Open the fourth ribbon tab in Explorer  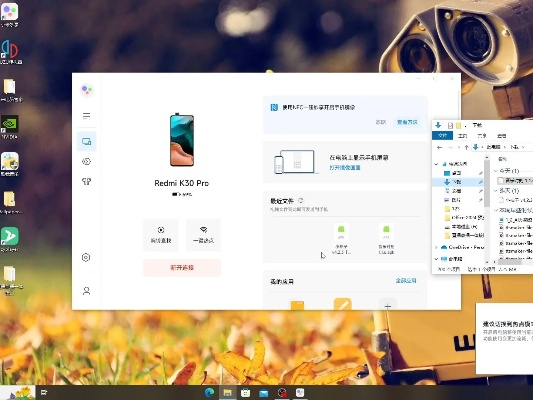coord(502,136)
